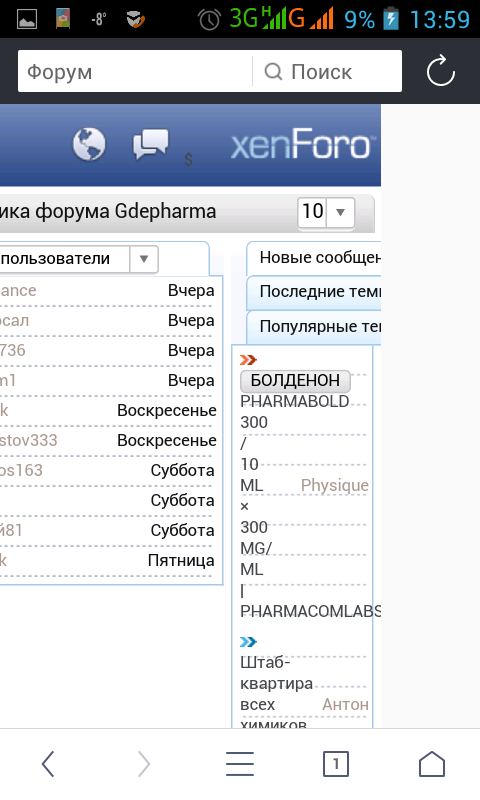This screenshot has height=800, width=480.
Task: Click the БОЛДЕНОН prefix button
Action: click(295, 380)
